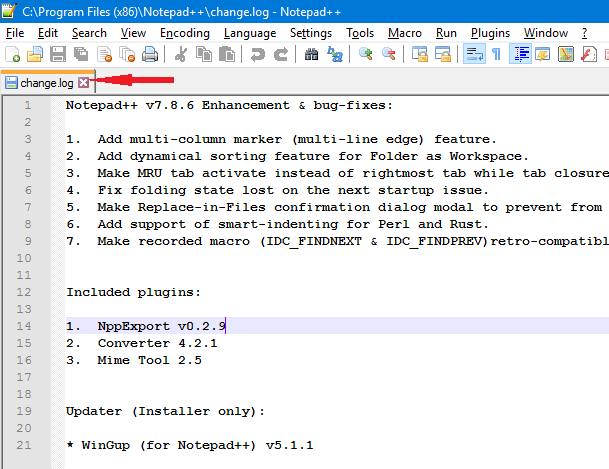This screenshot has width=609, height=469.
Task: Open the File menu
Action: tap(15, 33)
